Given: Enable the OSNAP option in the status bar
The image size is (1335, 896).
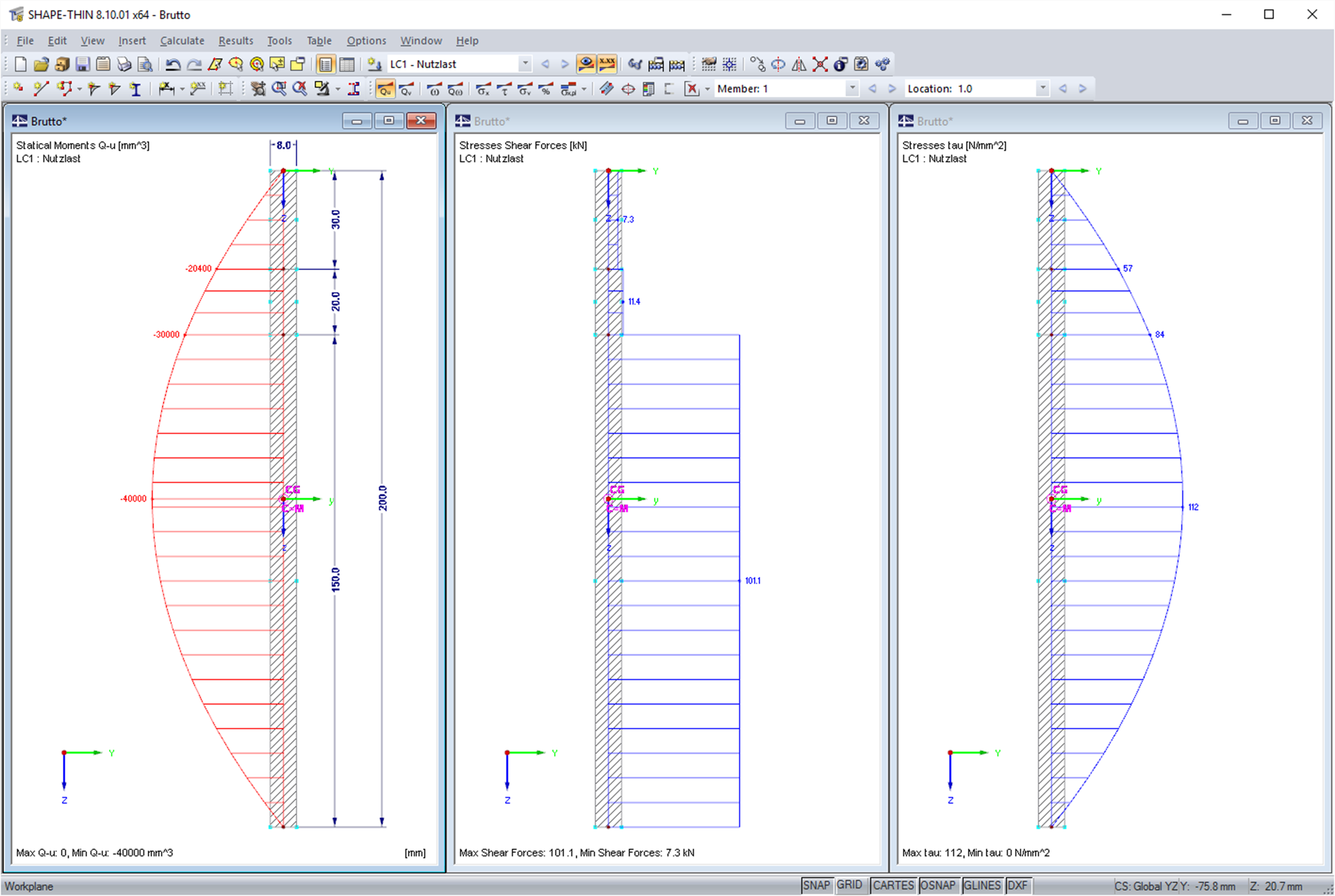Looking at the screenshot, I should tap(938, 885).
